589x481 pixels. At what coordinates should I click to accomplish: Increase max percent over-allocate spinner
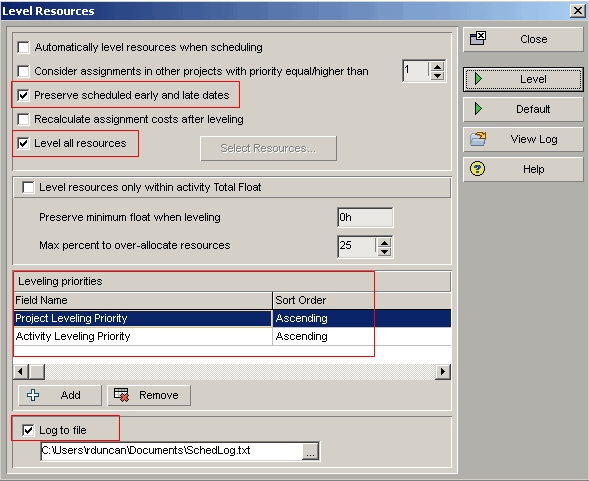384,243
